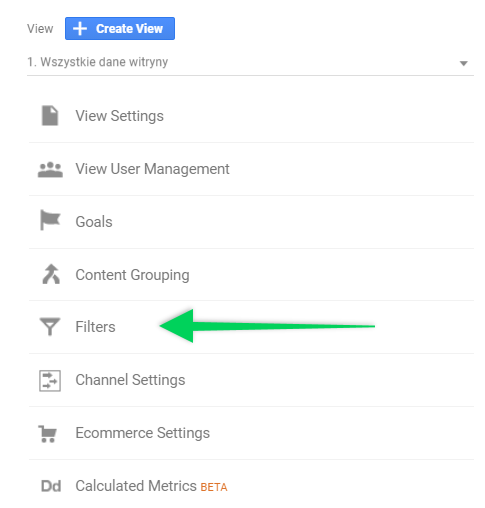Click the View column label
This screenshot has height=508, width=485.
pos(40,29)
